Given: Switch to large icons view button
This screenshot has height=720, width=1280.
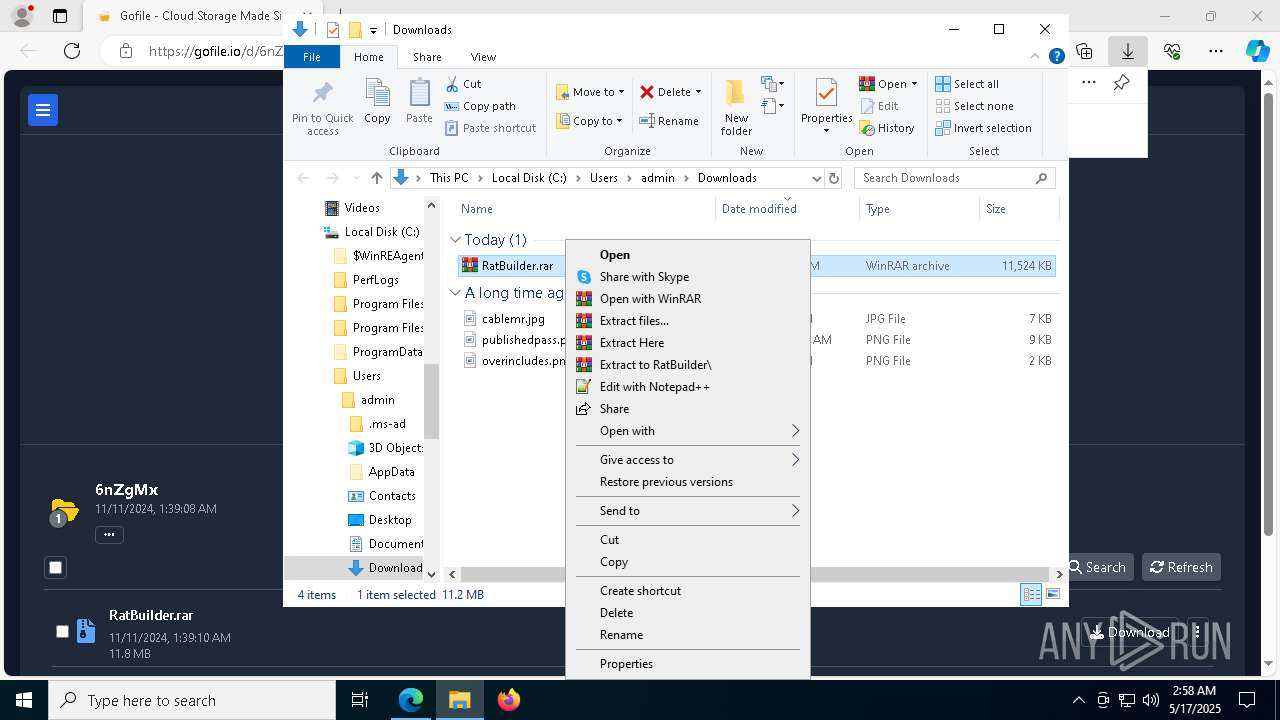Looking at the screenshot, I should click(x=1053, y=595).
